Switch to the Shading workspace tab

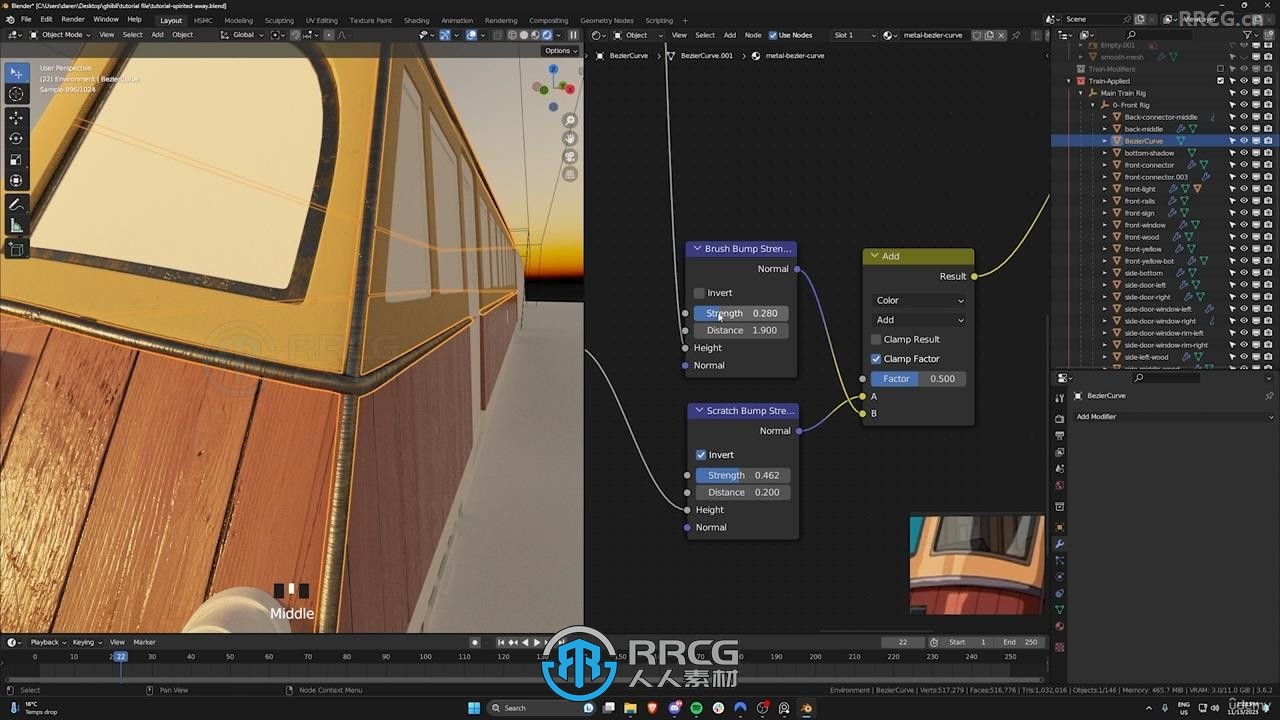point(417,20)
